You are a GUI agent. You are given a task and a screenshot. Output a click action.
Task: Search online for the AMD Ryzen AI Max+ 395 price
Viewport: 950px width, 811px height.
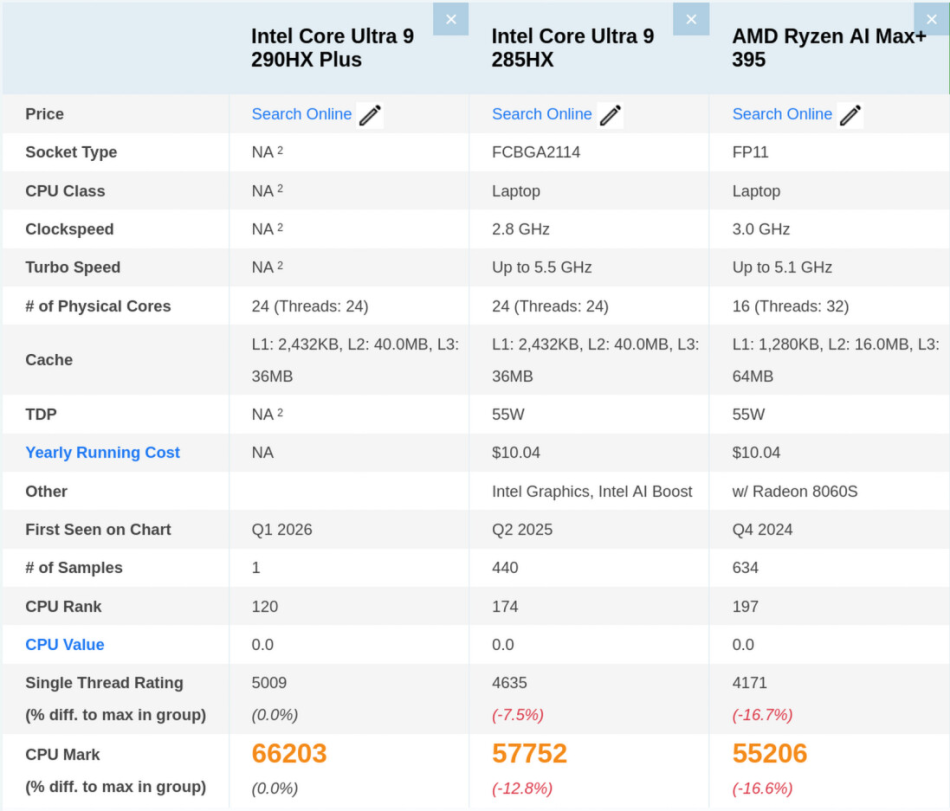(x=782, y=114)
